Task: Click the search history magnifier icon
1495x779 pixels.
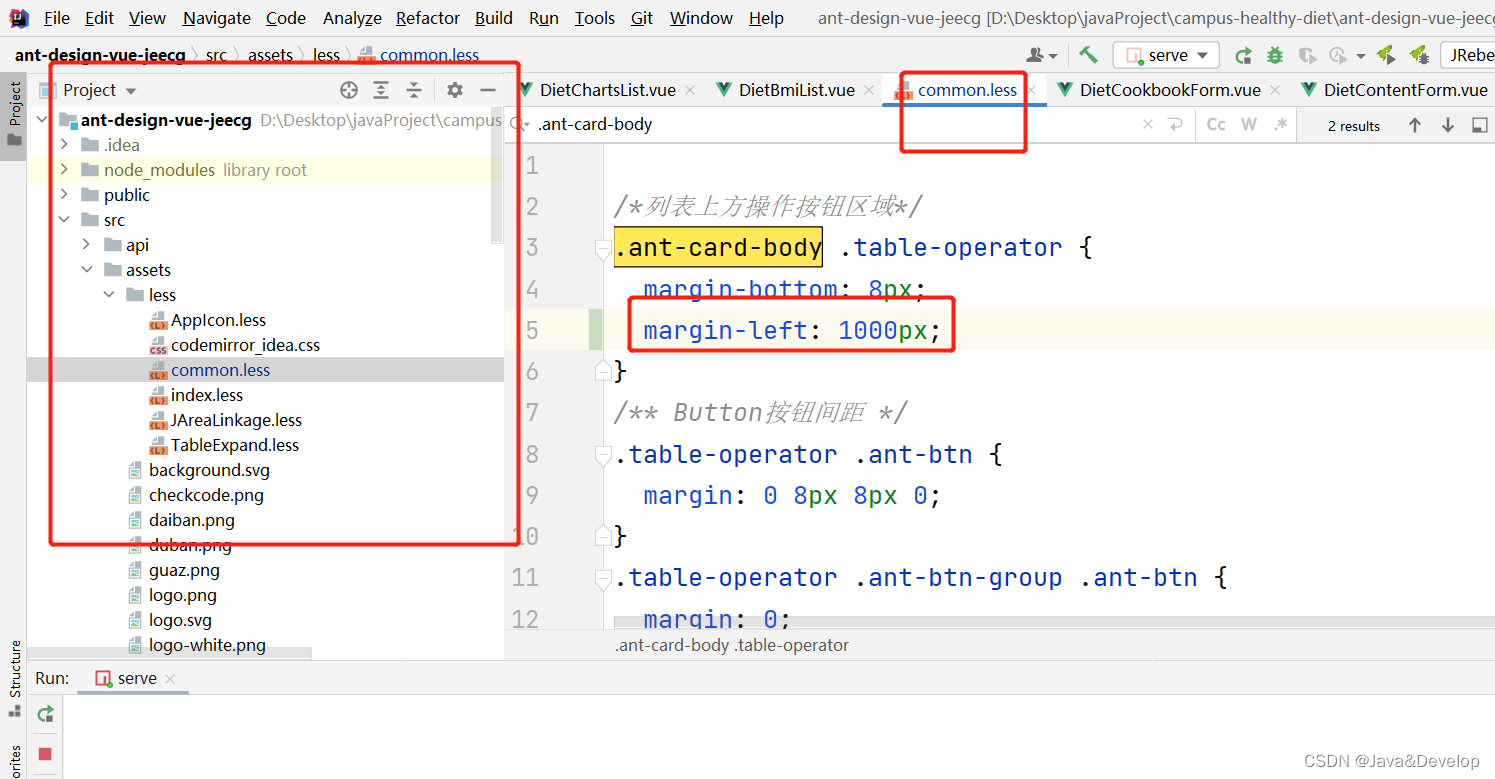Action: click(x=520, y=125)
